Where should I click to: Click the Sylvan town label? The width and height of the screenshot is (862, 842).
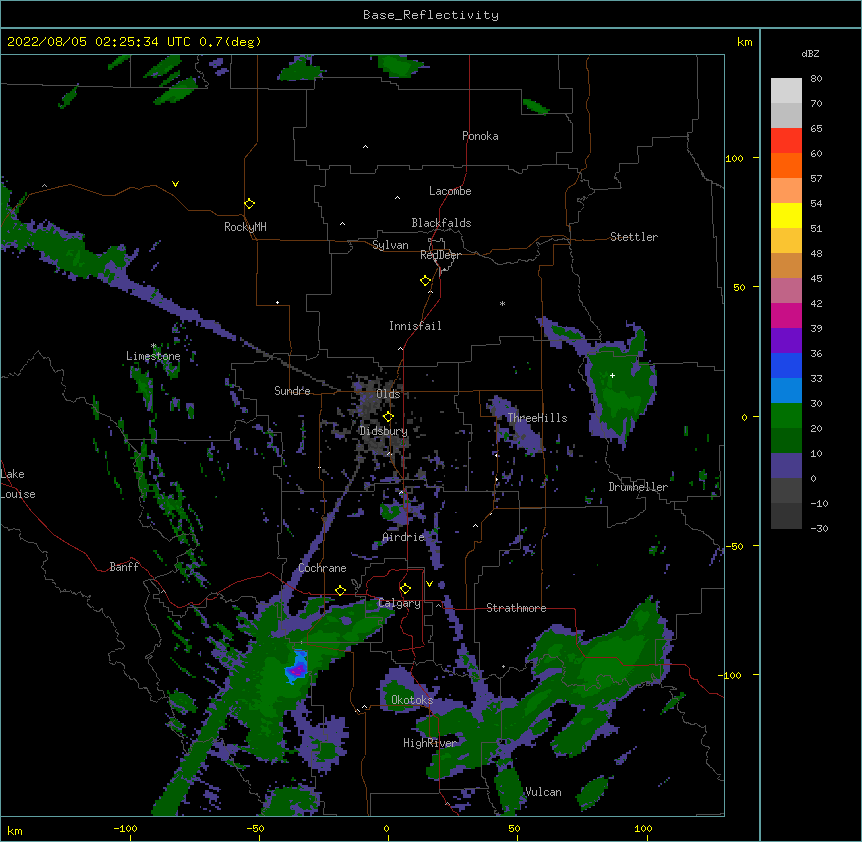(x=390, y=245)
